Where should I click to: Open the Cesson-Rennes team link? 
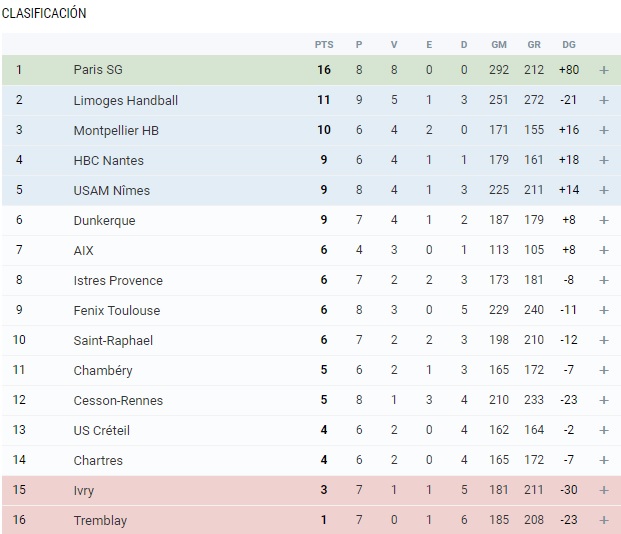[x=118, y=400]
